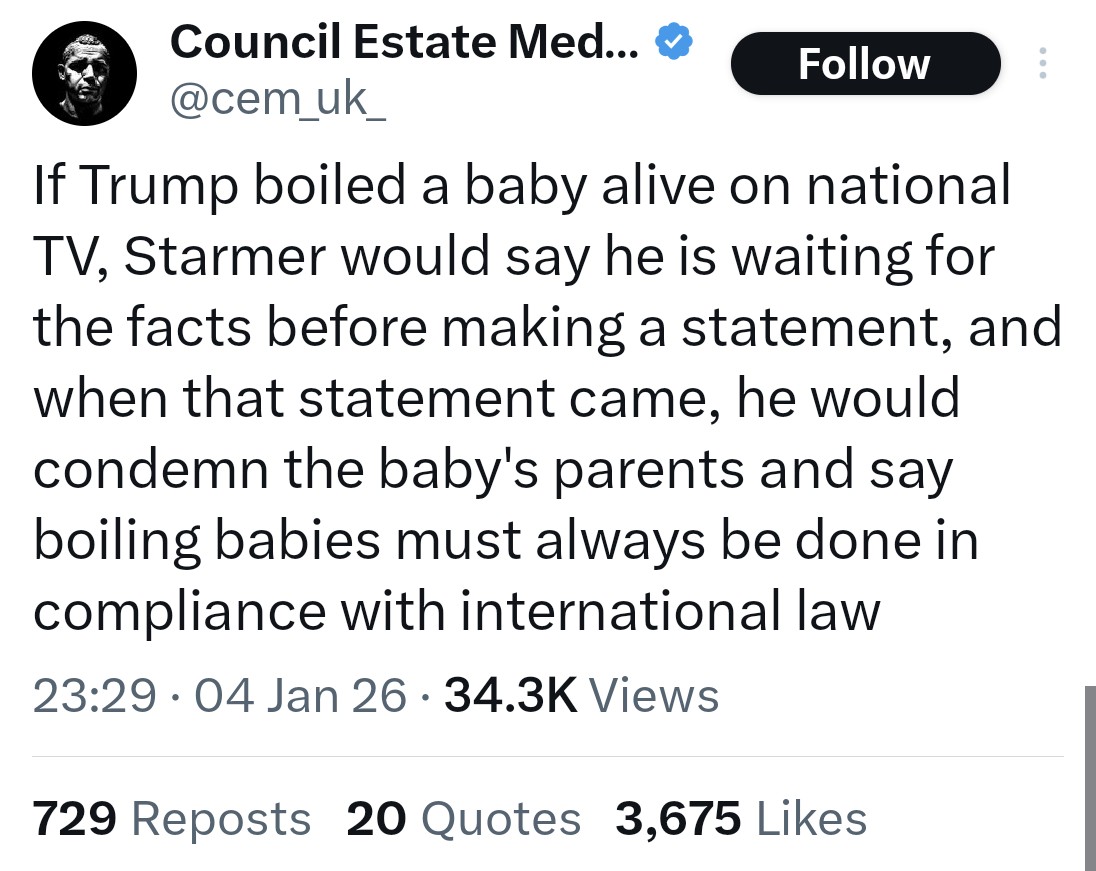Click the @cem_uk_ handle
The image size is (1096, 871).
tap(277, 99)
